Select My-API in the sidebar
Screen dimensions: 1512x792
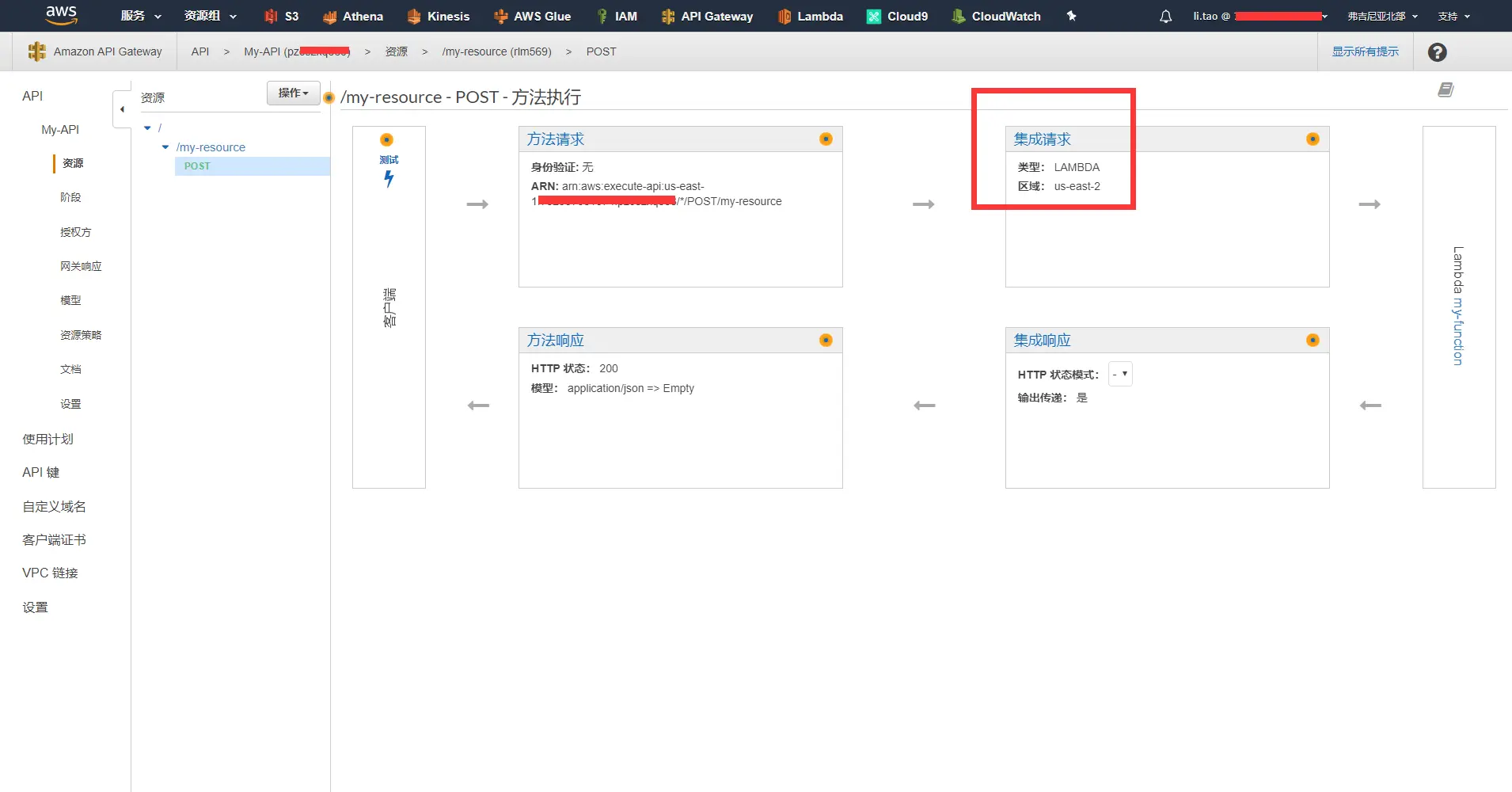60,130
